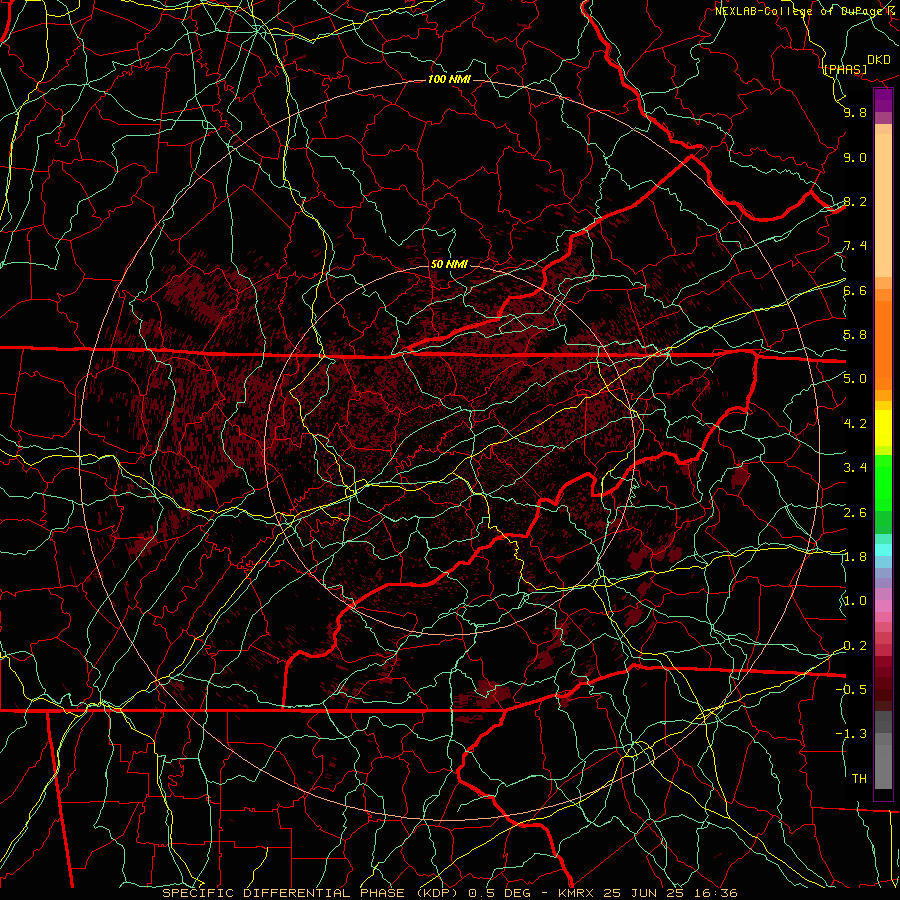Click the 1.8 legend value

coord(855,557)
